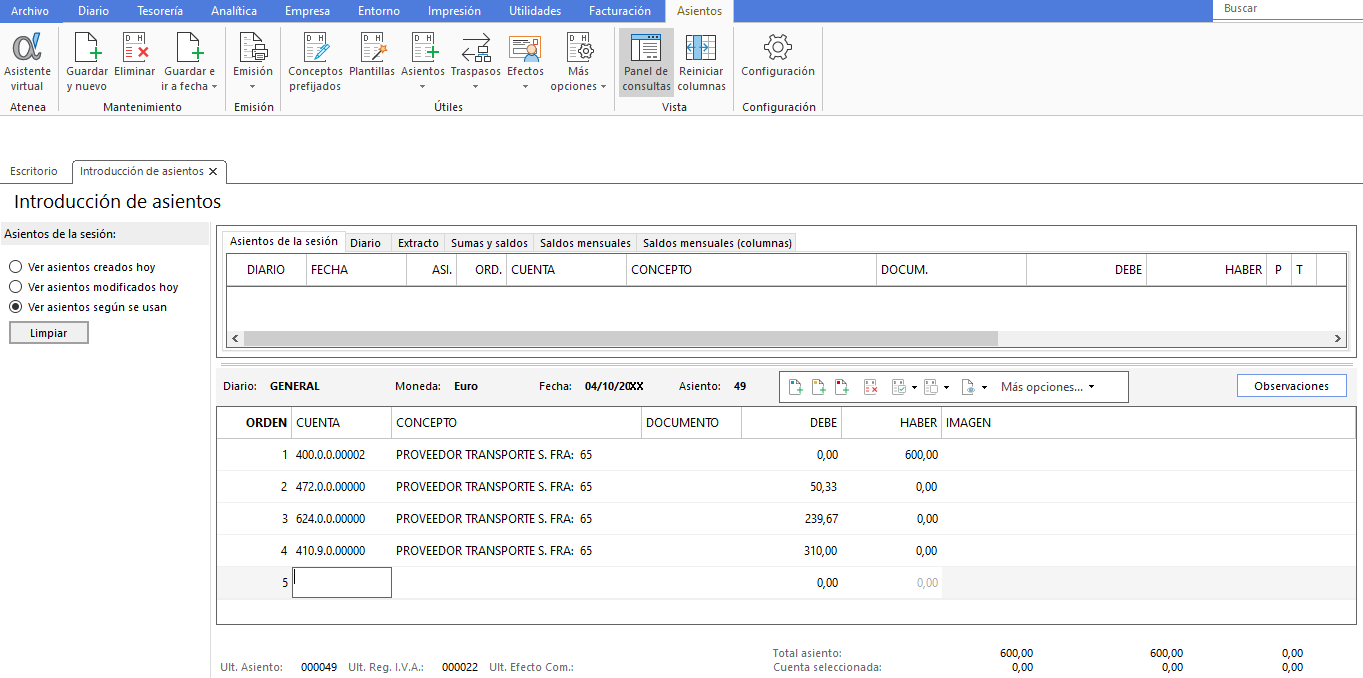Expand the Efectos dropdown arrow

pyautogui.click(x=525, y=87)
